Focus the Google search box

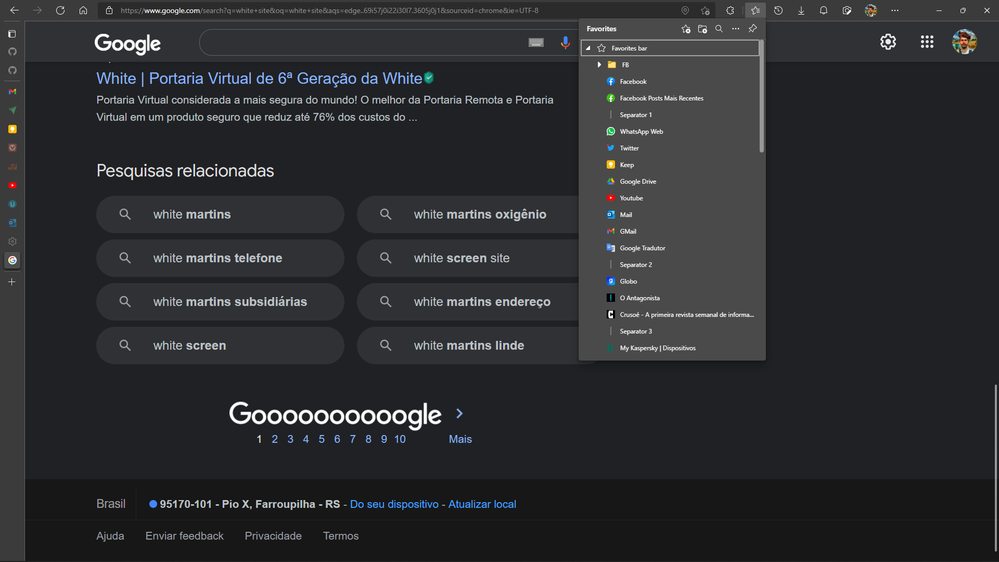tap(363, 43)
